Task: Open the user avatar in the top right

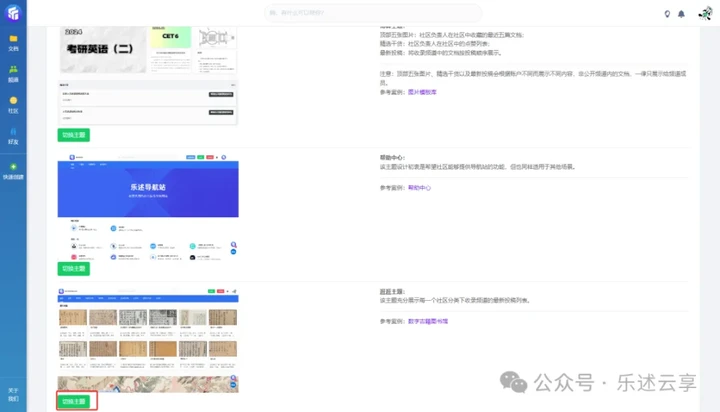Action: pos(705,13)
